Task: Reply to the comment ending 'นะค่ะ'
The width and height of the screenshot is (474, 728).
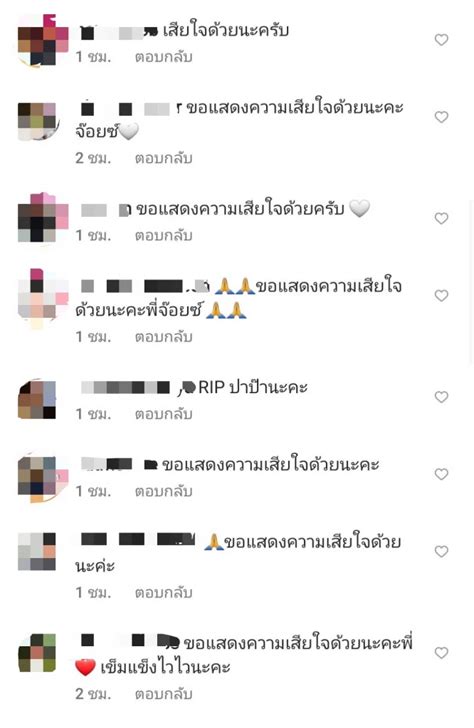Action: tap(163, 593)
